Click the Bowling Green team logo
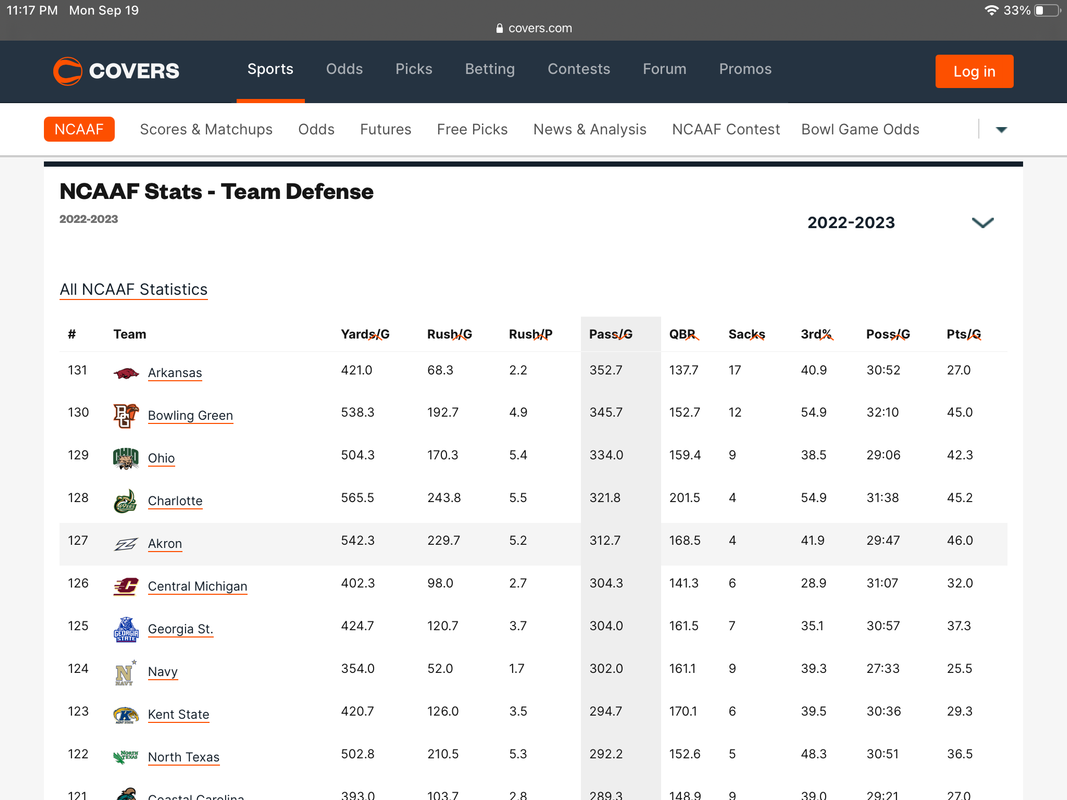1067x800 pixels. click(126, 416)
